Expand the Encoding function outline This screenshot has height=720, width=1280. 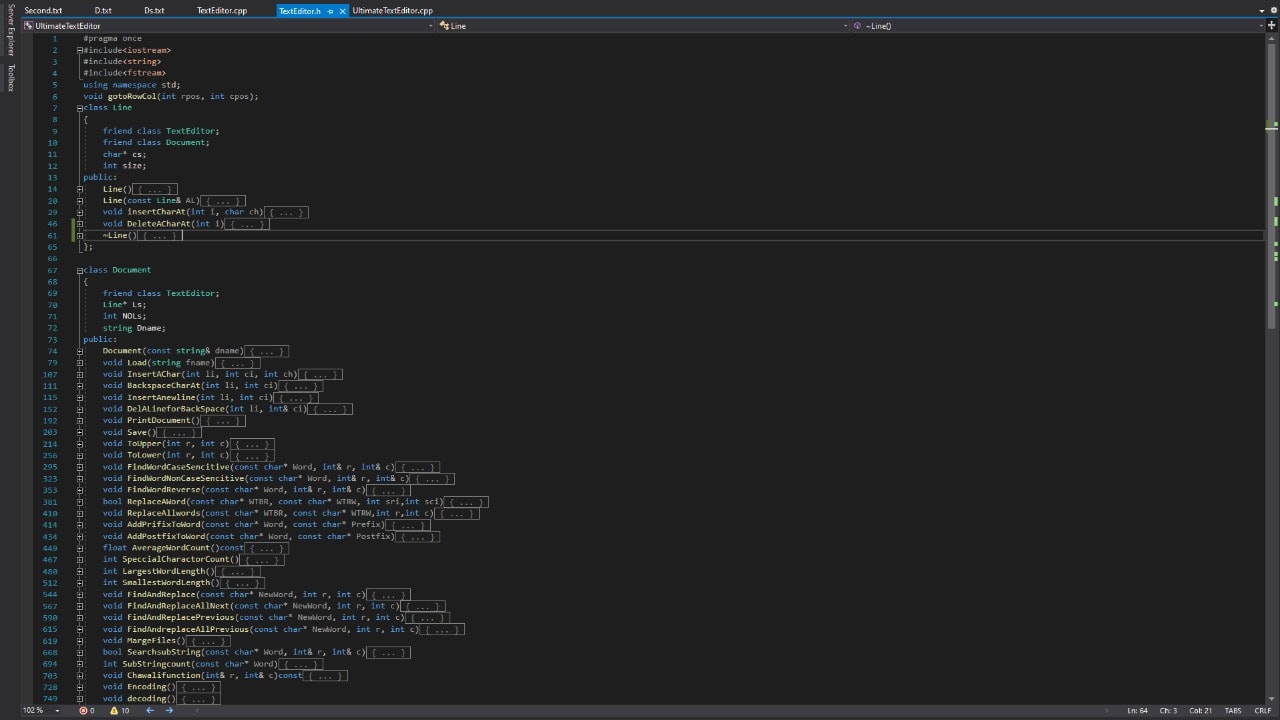tap(80, 687)
